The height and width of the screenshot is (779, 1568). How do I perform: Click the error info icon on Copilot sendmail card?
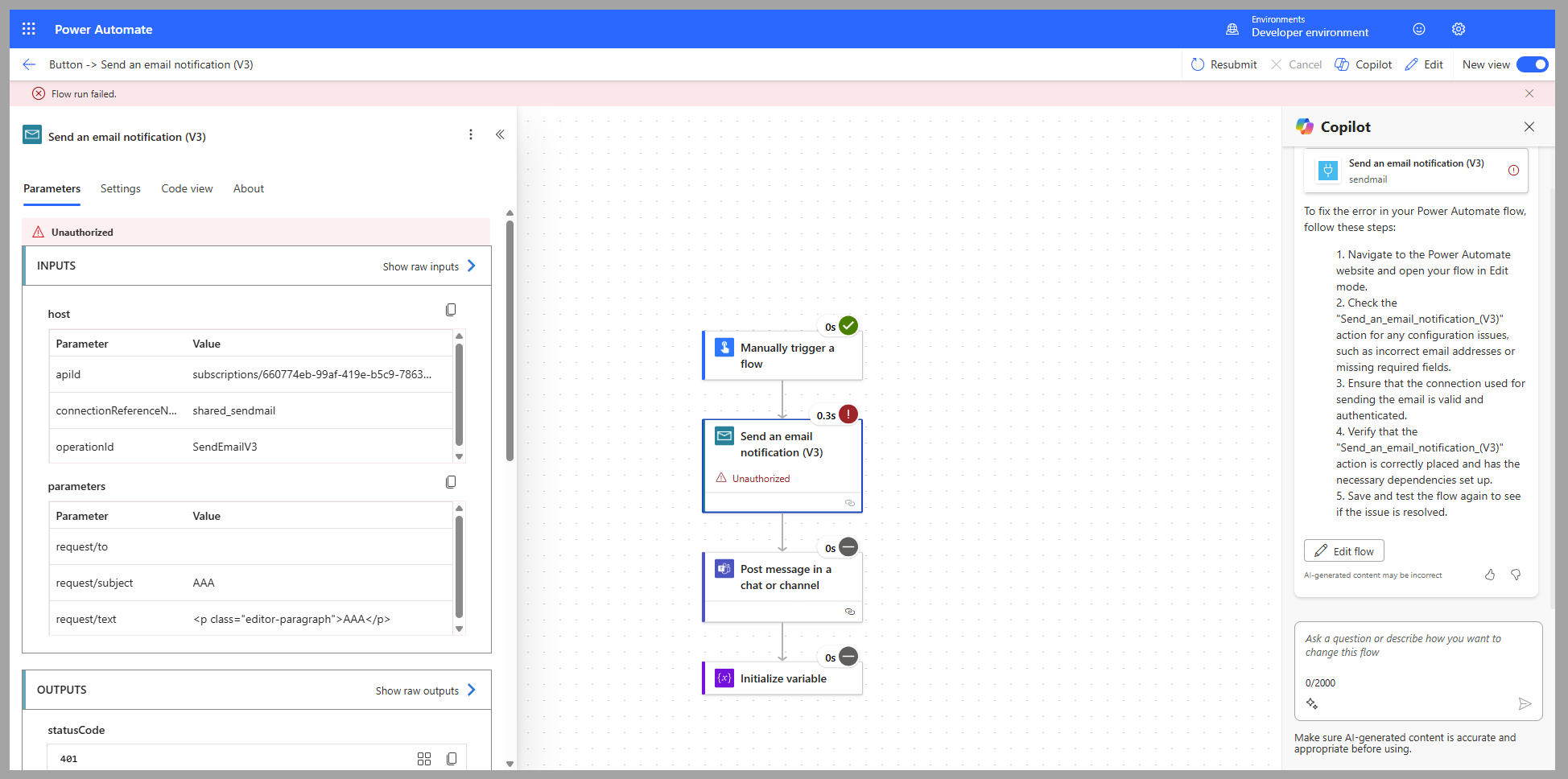1513,171
